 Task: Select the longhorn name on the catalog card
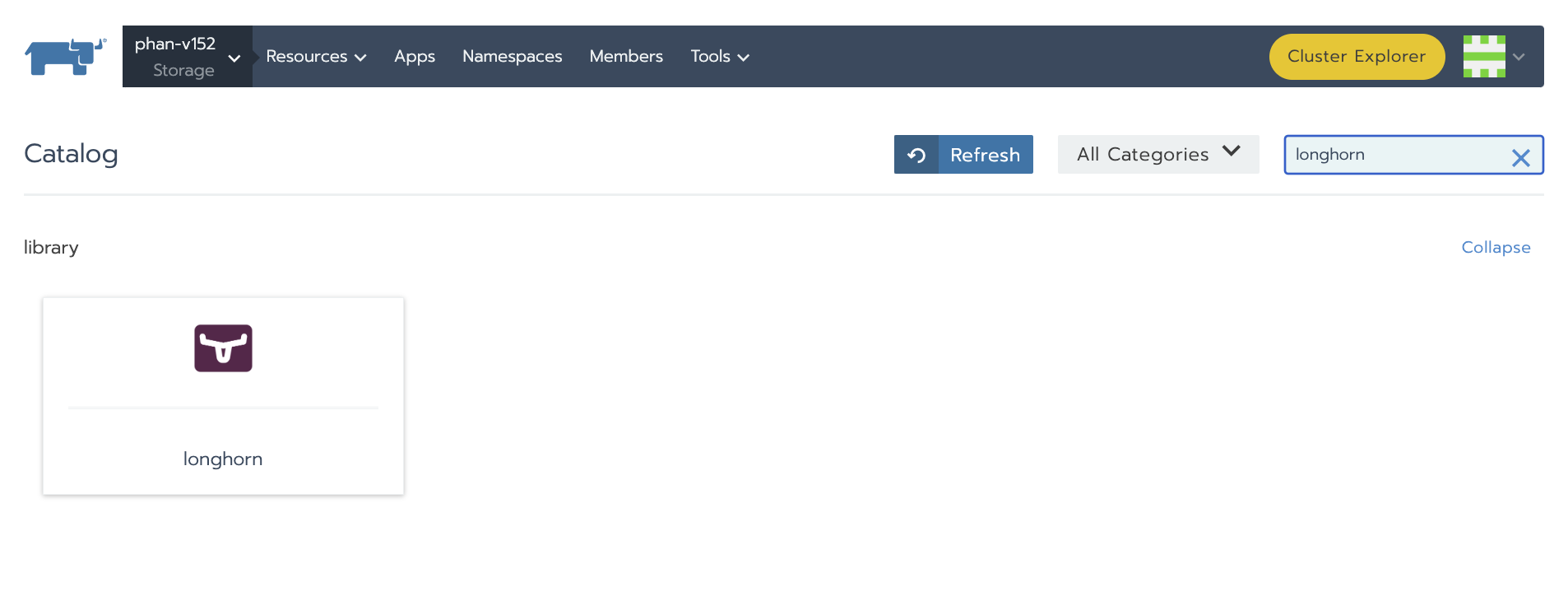pyautogui.click(x=223, y=459)
